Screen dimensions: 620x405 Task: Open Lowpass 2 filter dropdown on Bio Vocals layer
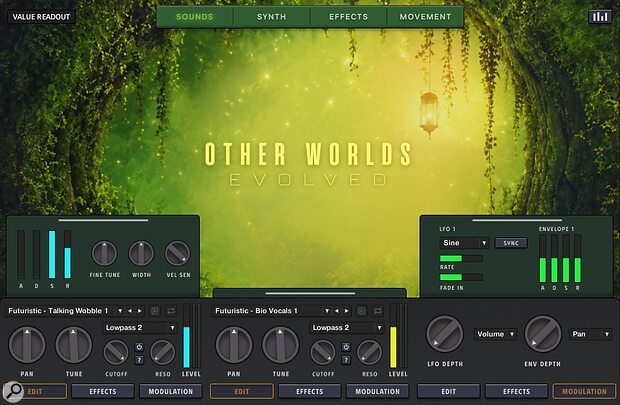pos(347,328)
